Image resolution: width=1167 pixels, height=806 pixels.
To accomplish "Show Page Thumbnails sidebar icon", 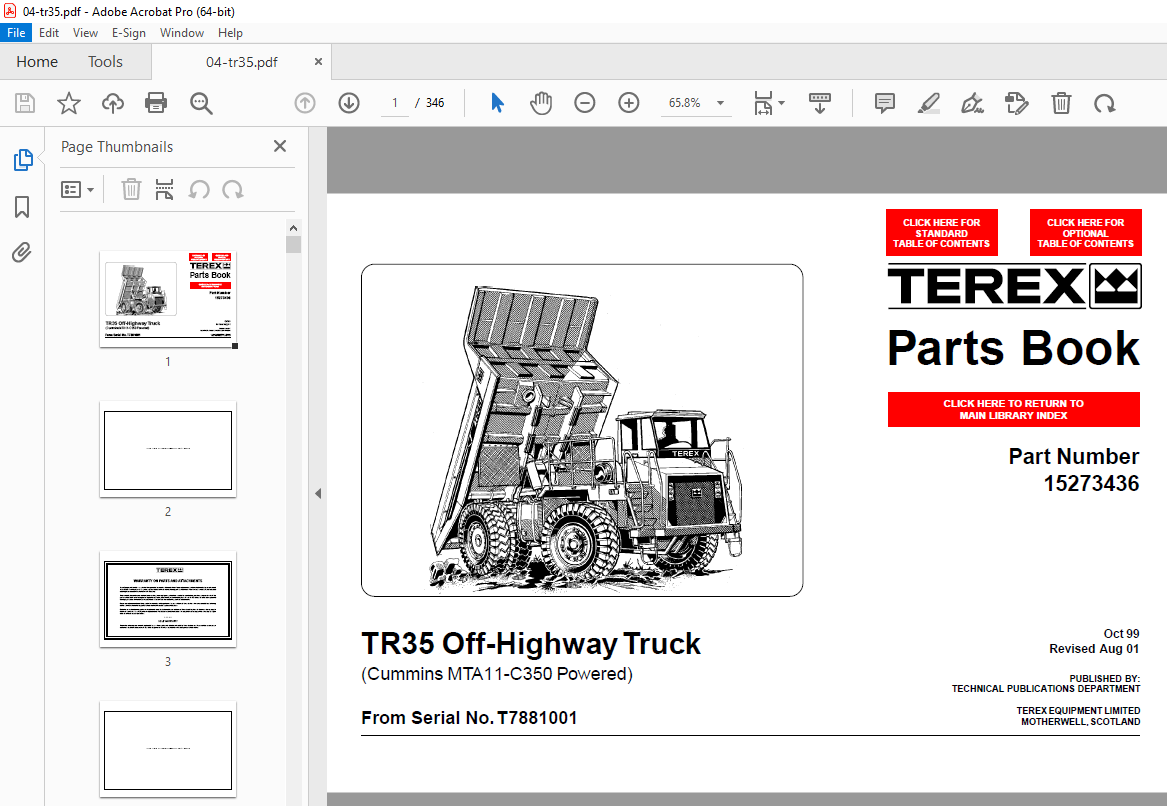I will pos(23,159).
